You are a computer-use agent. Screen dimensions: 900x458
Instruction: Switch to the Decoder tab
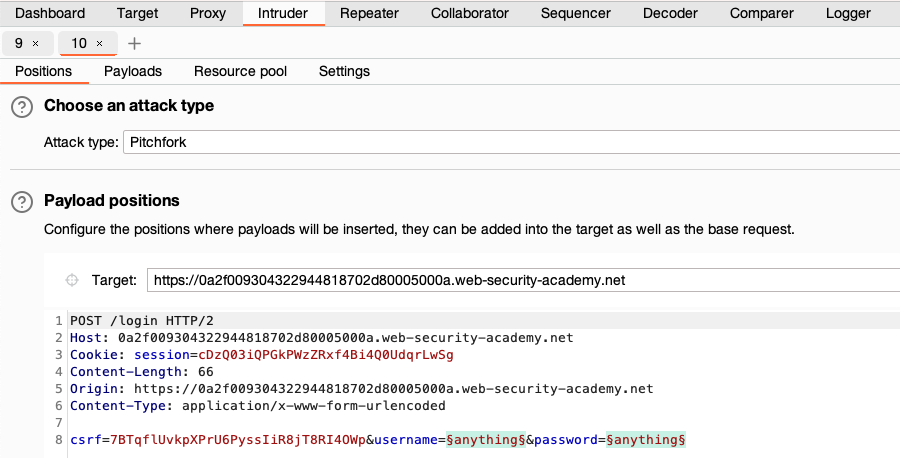point(670,13)
